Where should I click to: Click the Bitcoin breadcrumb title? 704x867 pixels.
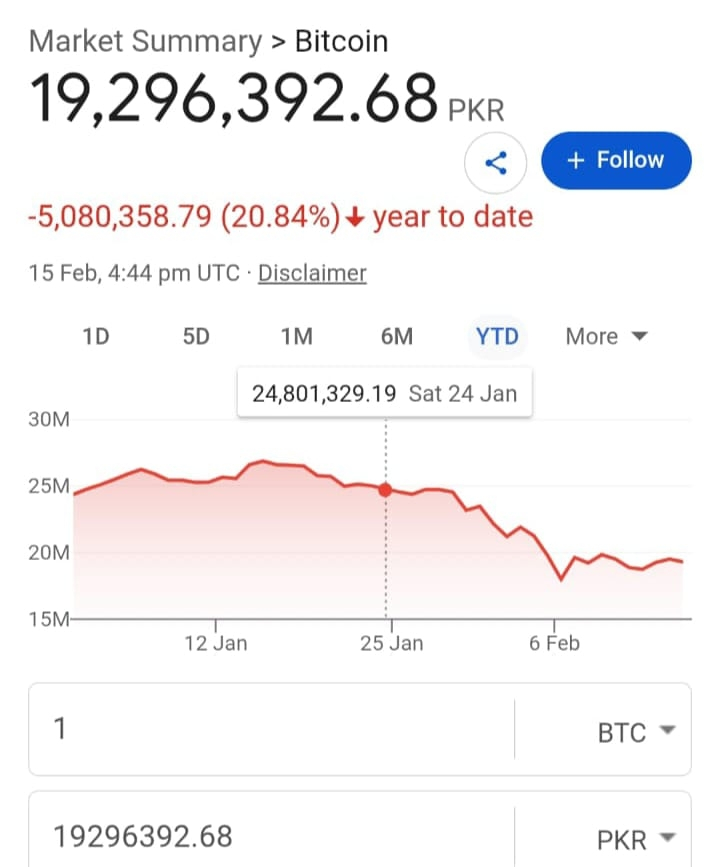[x=341, y=42]
